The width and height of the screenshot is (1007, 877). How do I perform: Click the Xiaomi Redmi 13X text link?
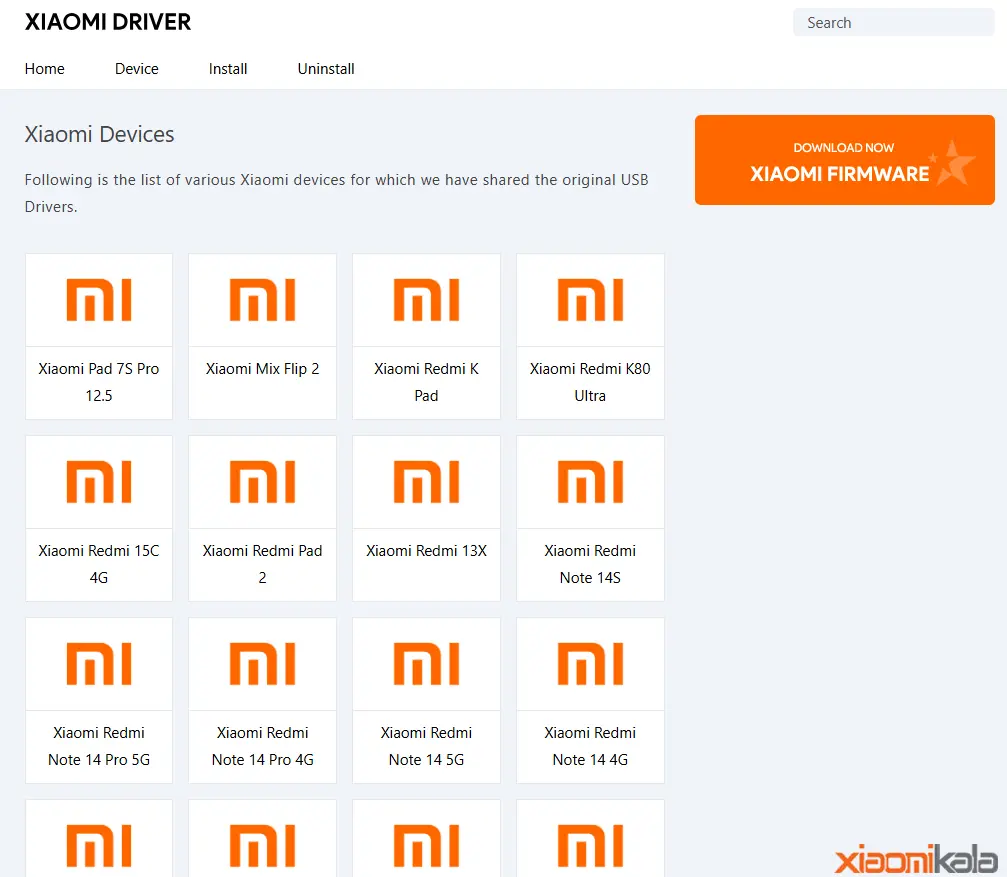(426, 551)
